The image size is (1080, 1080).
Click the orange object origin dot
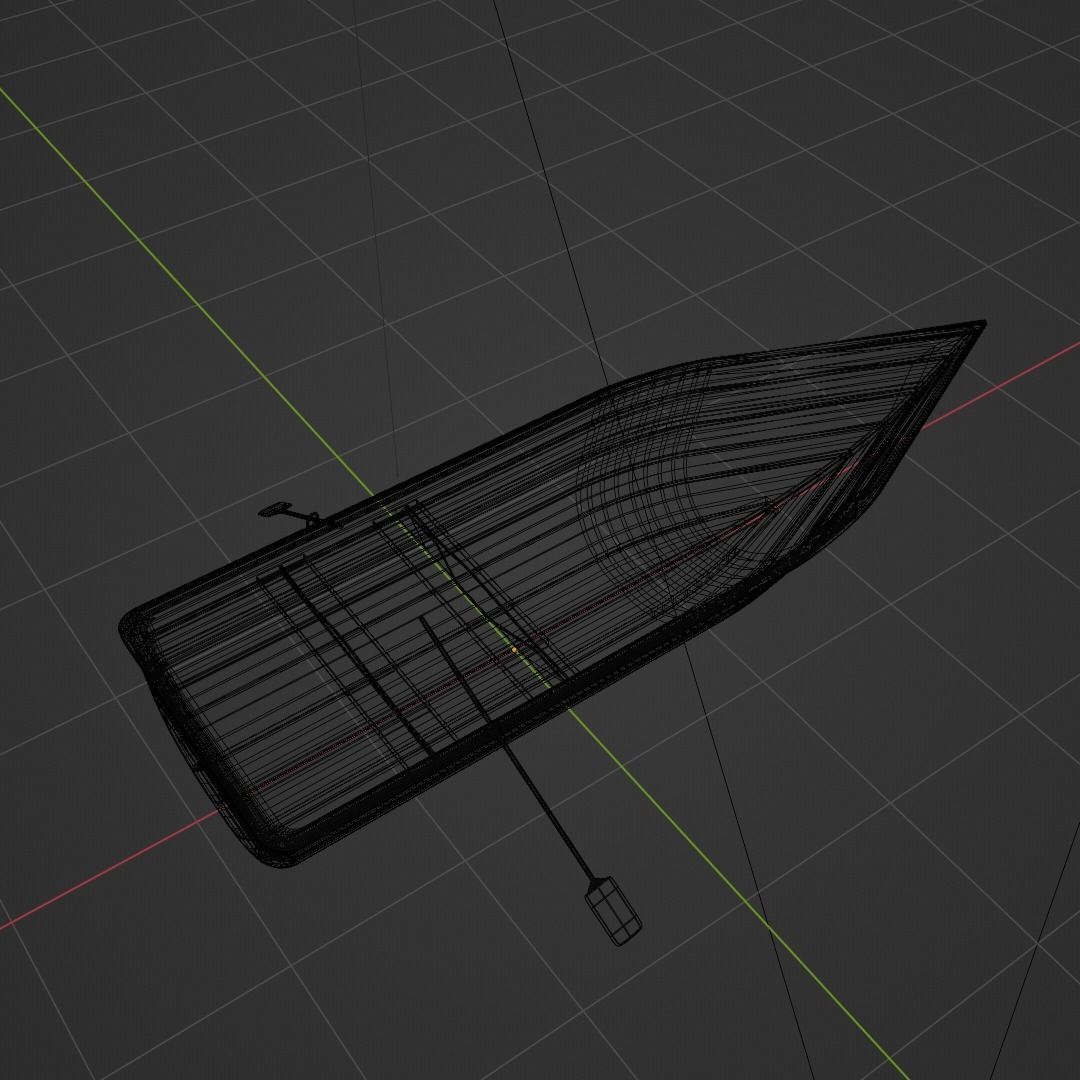515,650
